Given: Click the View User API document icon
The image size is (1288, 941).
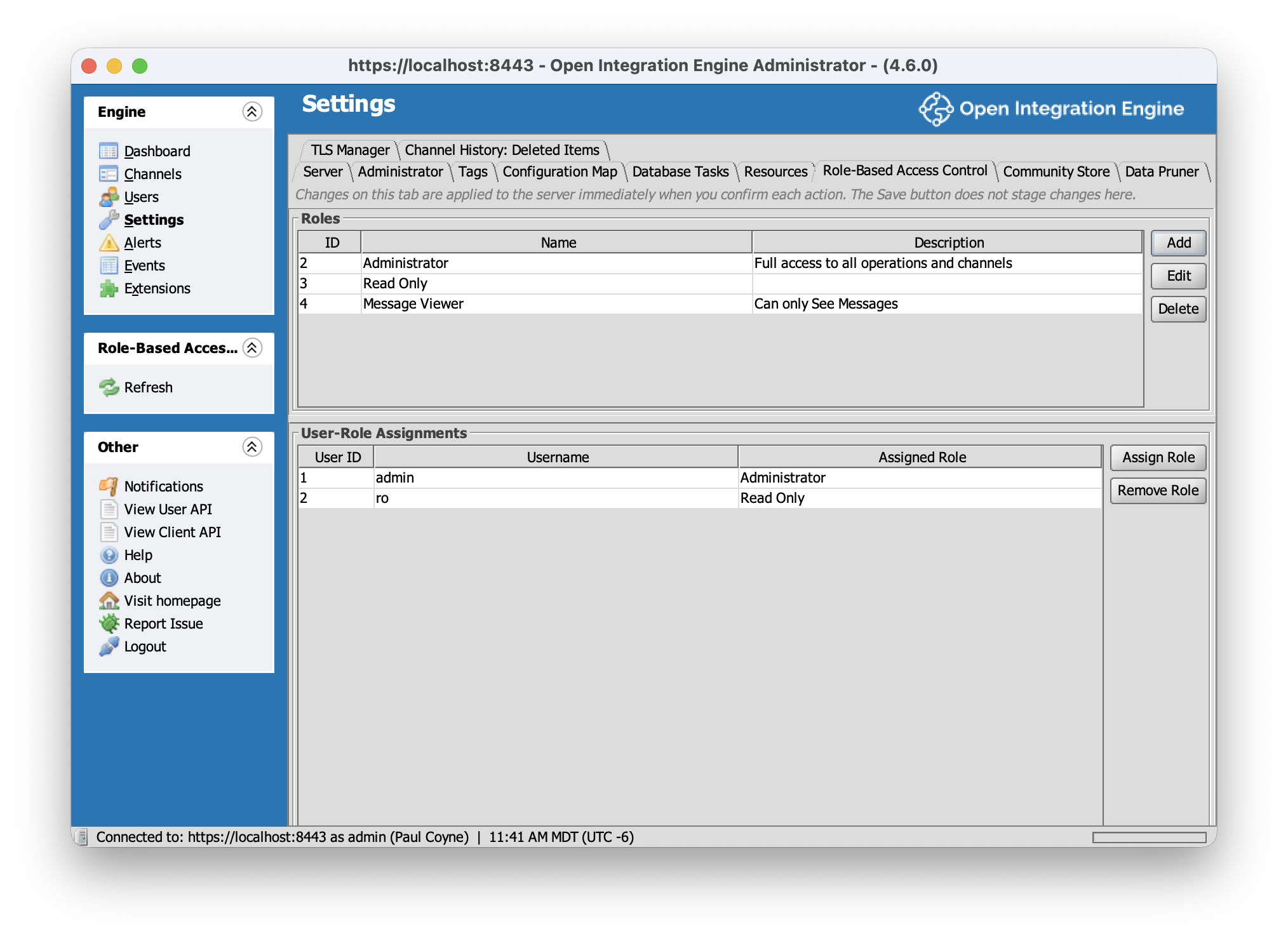Looking at the screenshot, I should [109, 509].
